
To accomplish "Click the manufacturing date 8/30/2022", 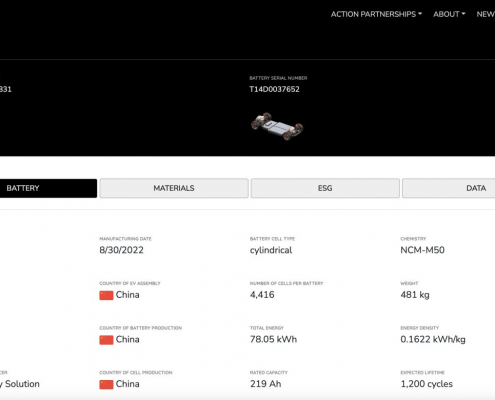I will tap(121, 250).
